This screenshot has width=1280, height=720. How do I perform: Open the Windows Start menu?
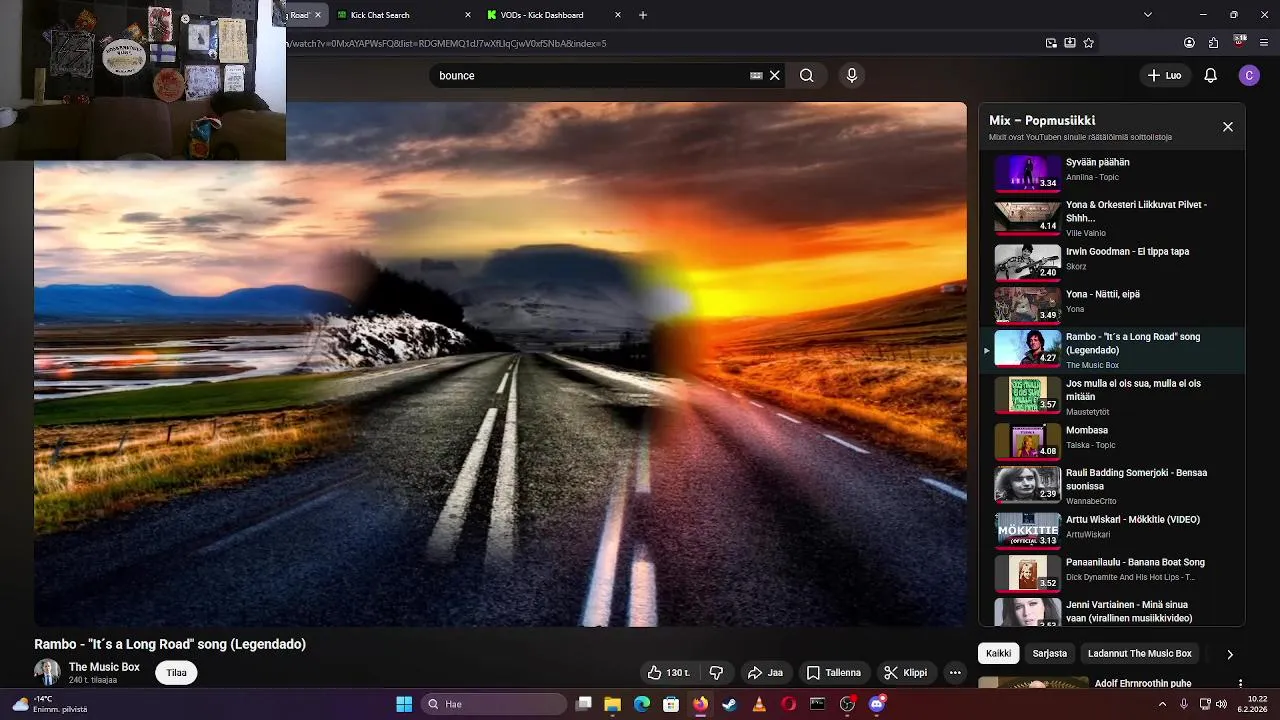404,704
